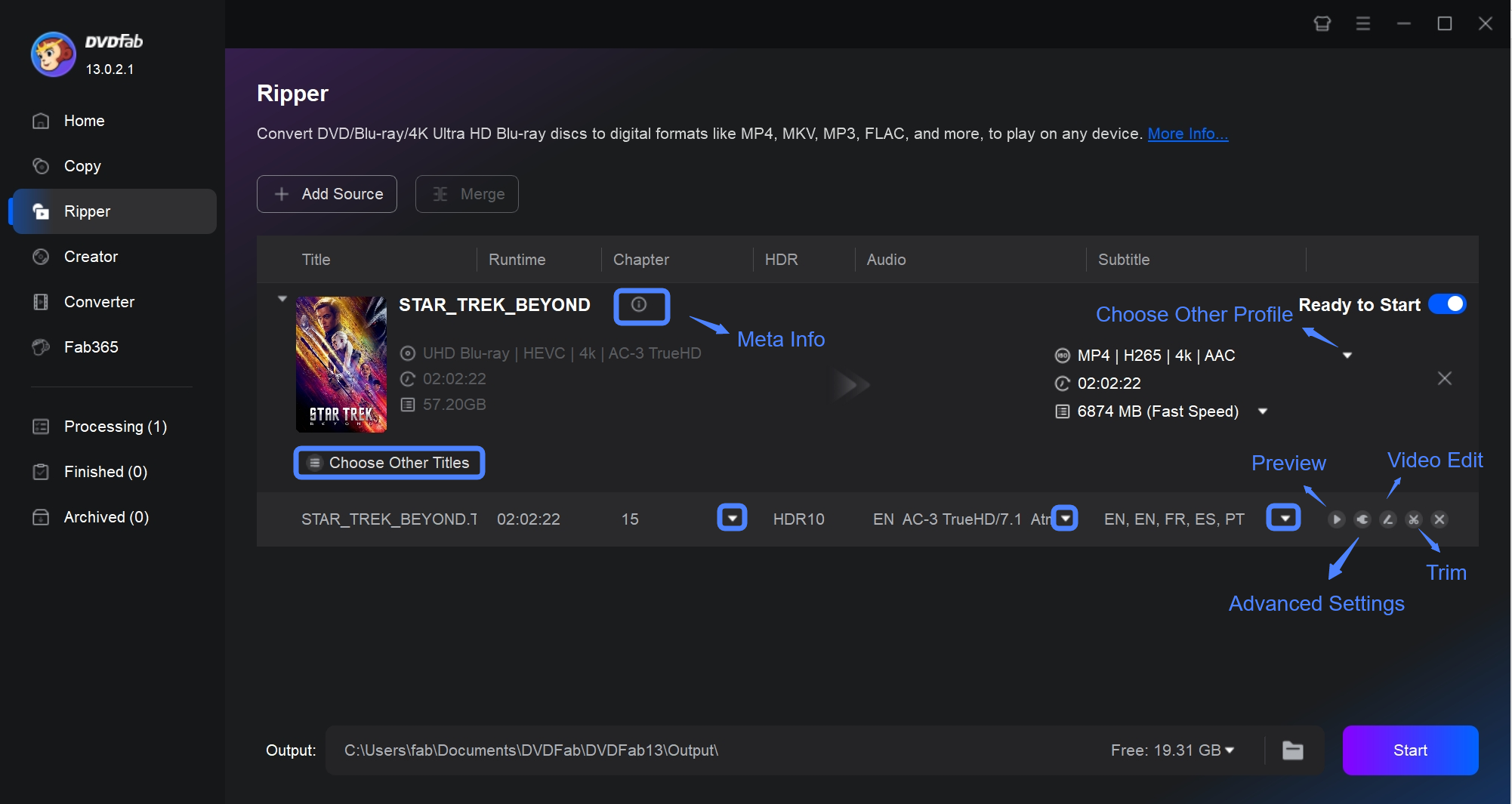Expand the 6874 MB Fast Speed dropdown

click(1263, 411)
